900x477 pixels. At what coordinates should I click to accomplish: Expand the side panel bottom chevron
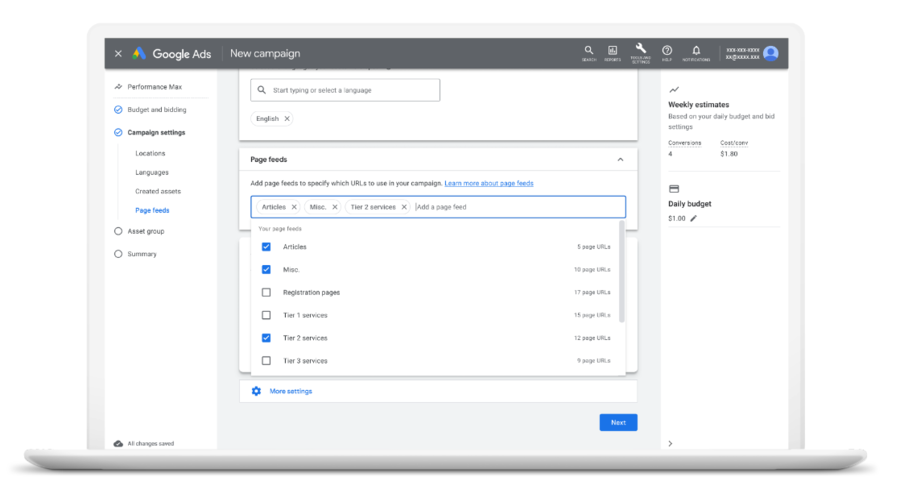point(670,443)
